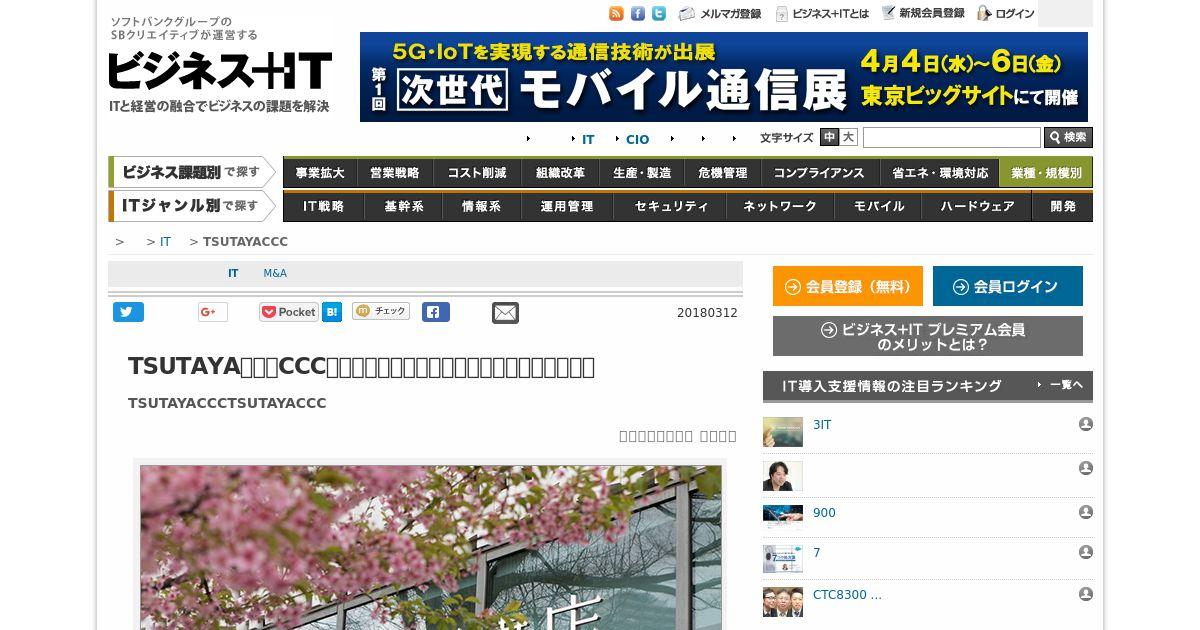Image resolution: width=1200 pixels, height=630 pixels.
Task: Click the ITジャンル別で探す label
Action: tap(192, 206)
